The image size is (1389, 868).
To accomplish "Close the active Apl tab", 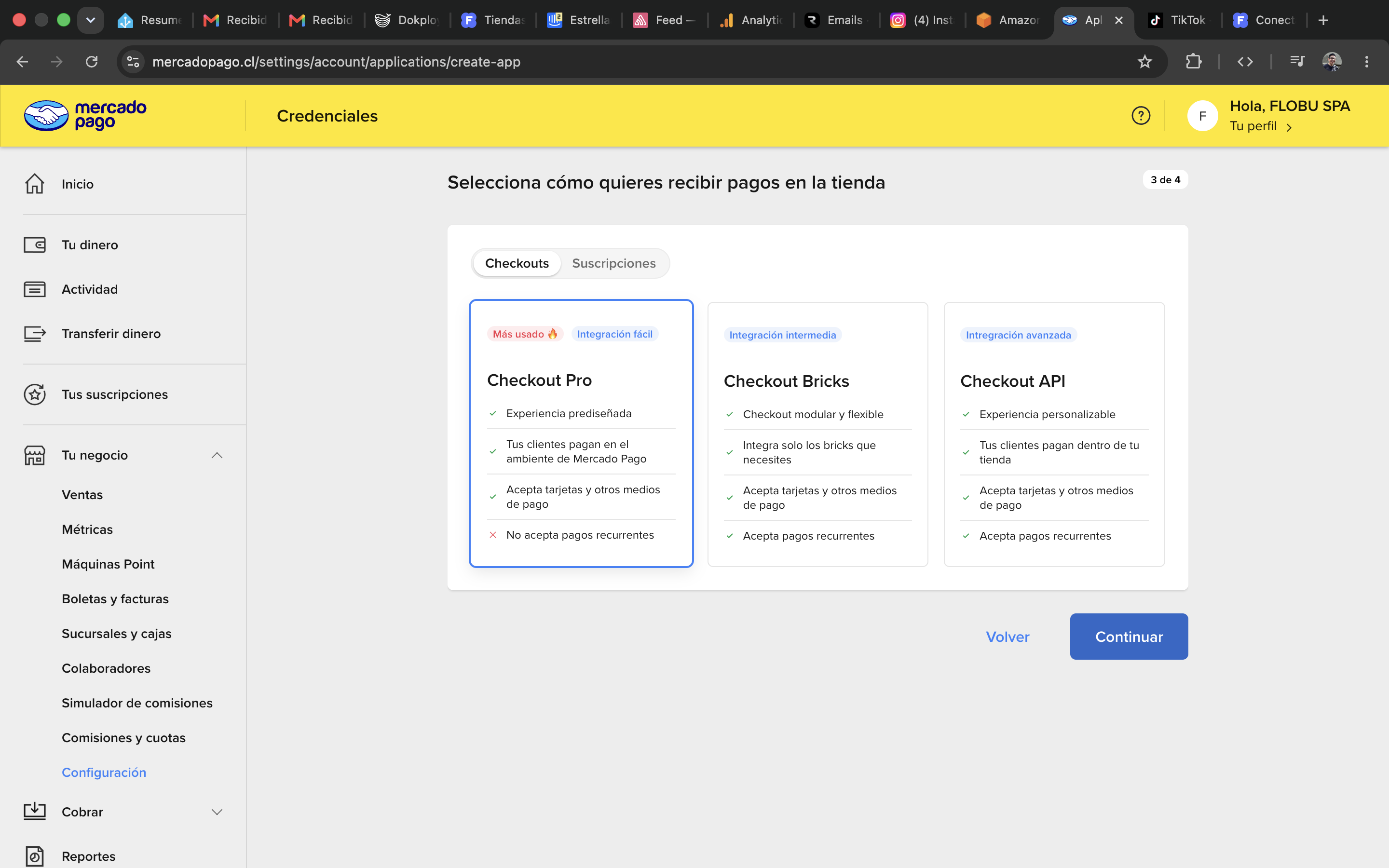I will 1118,20.
